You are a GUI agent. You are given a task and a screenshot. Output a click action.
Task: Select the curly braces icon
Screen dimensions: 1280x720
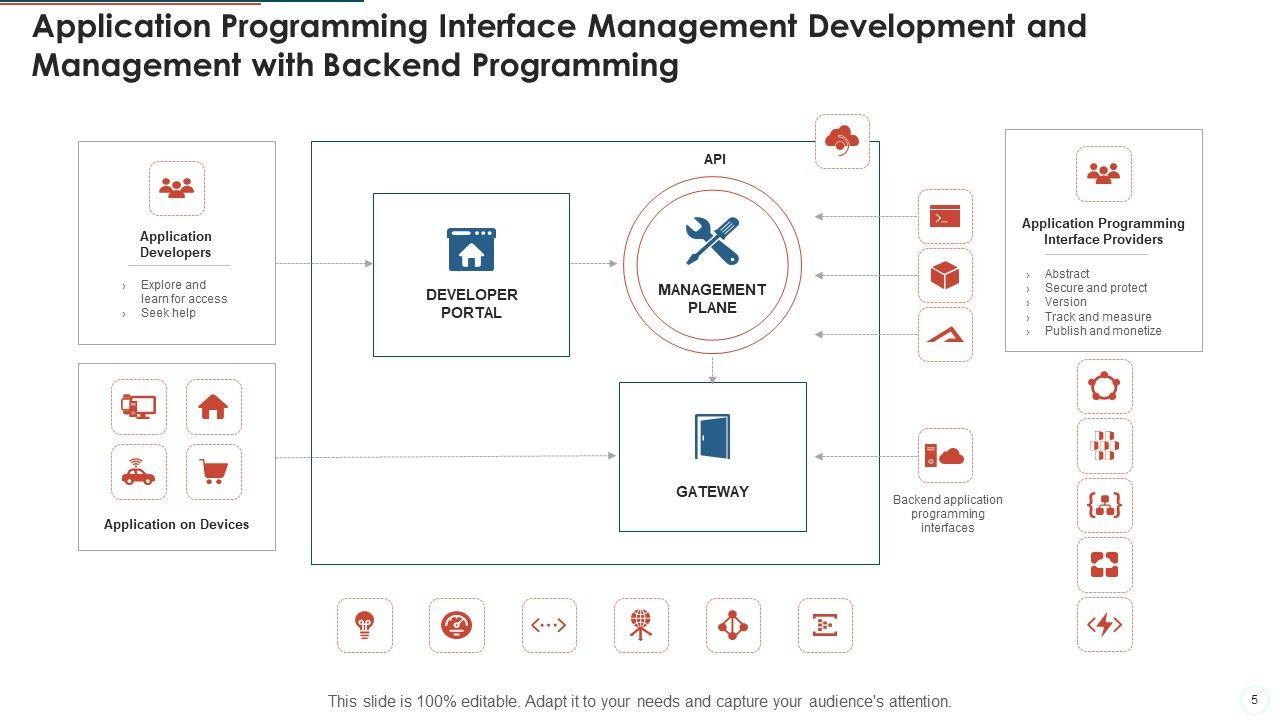click(x=1104, y=506)
